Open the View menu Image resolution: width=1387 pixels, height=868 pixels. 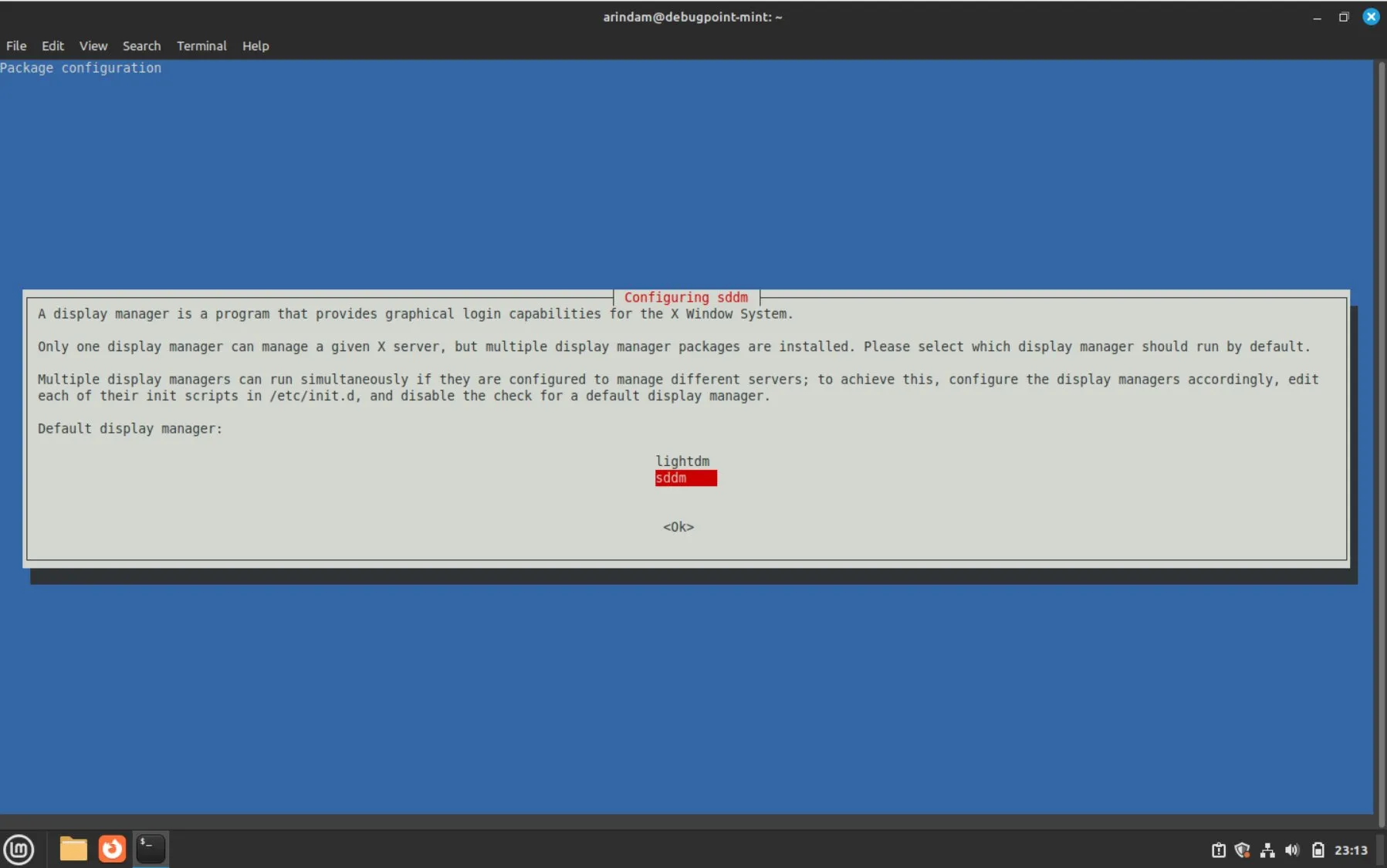(x=93, y=46)
